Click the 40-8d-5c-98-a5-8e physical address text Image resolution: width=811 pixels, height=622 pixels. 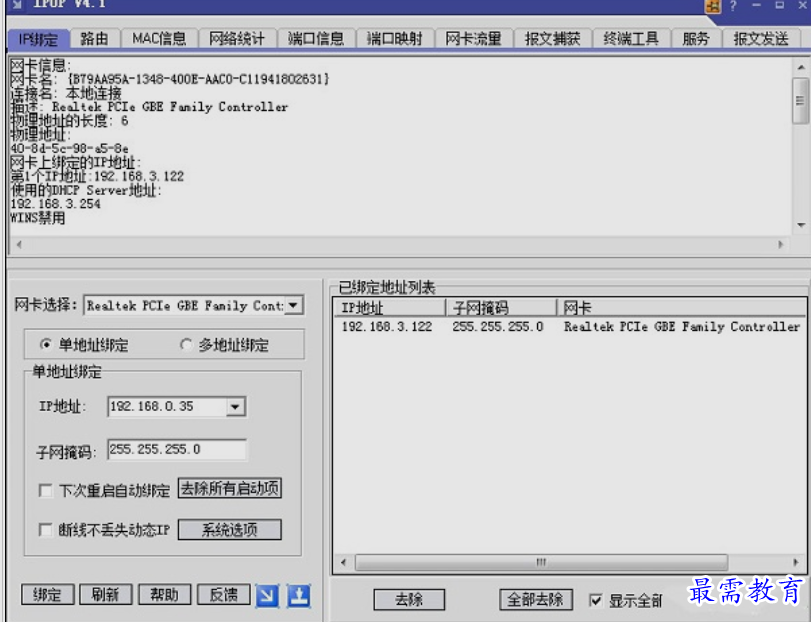pos(69,149)
